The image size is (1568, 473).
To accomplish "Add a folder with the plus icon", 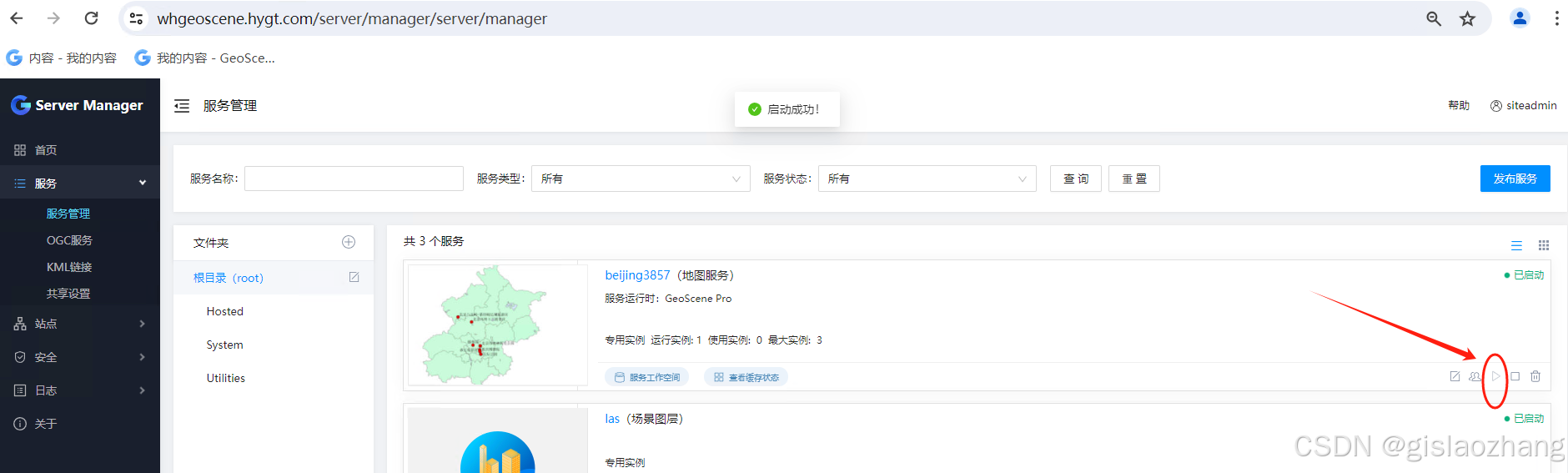I will coord(349,242).
